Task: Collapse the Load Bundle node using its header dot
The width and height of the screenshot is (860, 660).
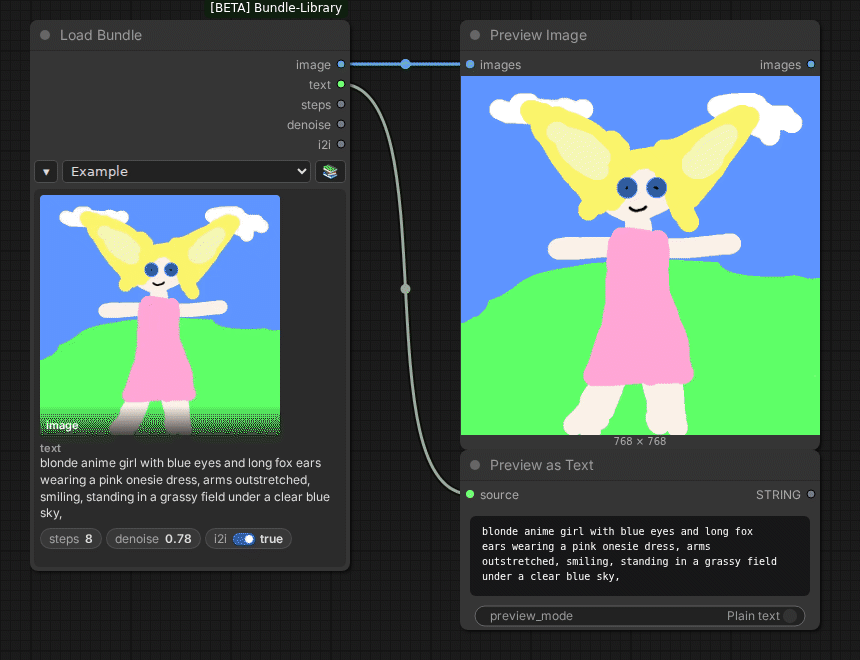Action: coord(45,35)
